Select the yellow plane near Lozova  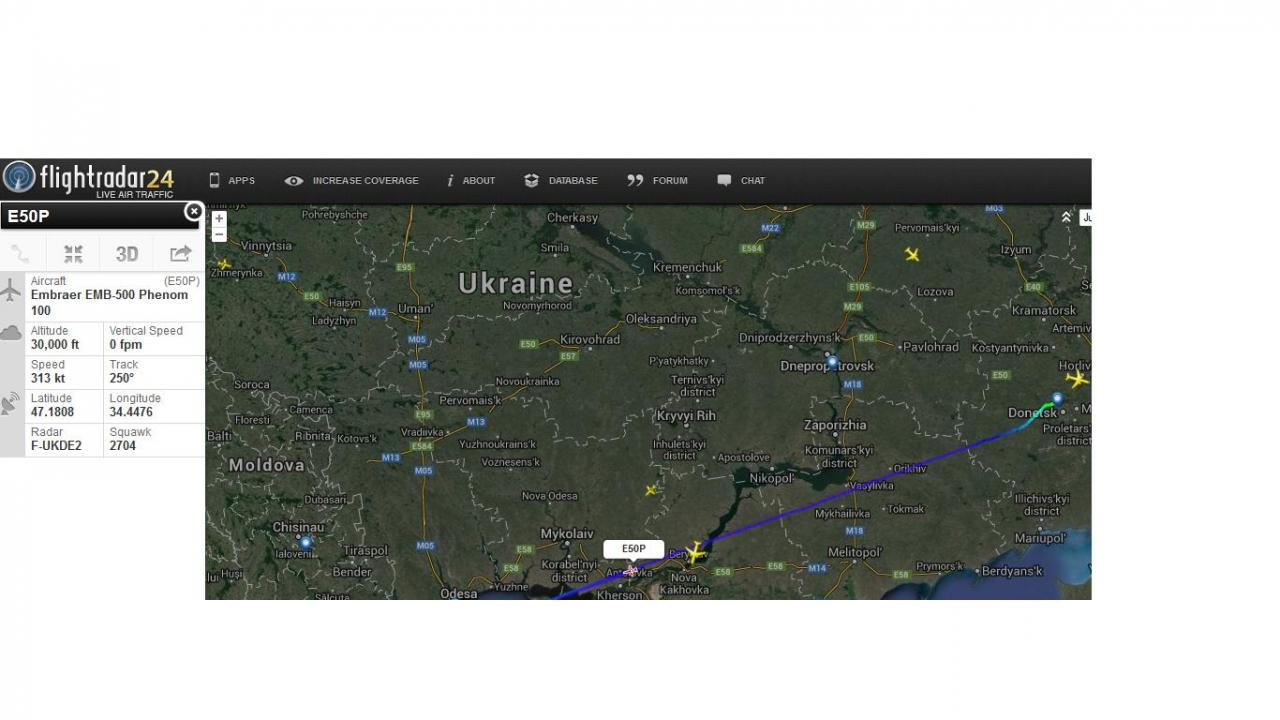912,255
